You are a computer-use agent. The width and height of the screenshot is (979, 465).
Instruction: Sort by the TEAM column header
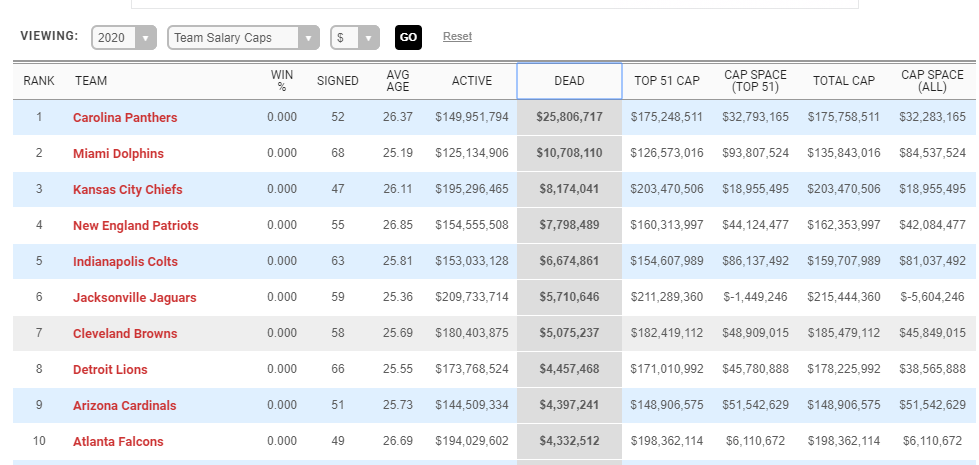coord(91,81)
